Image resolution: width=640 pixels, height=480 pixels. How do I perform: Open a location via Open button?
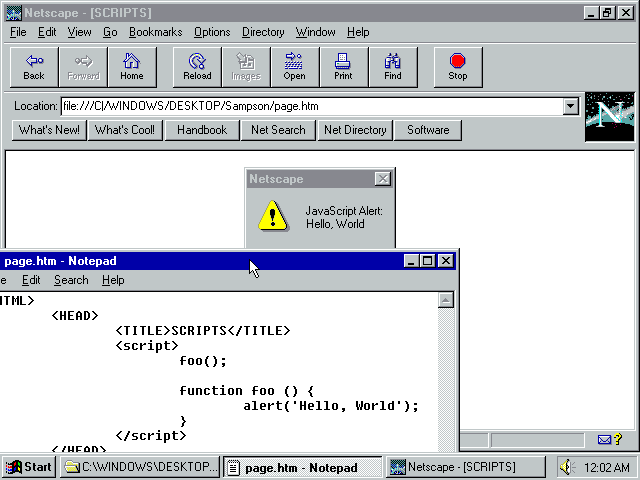(x=295, y=67)
